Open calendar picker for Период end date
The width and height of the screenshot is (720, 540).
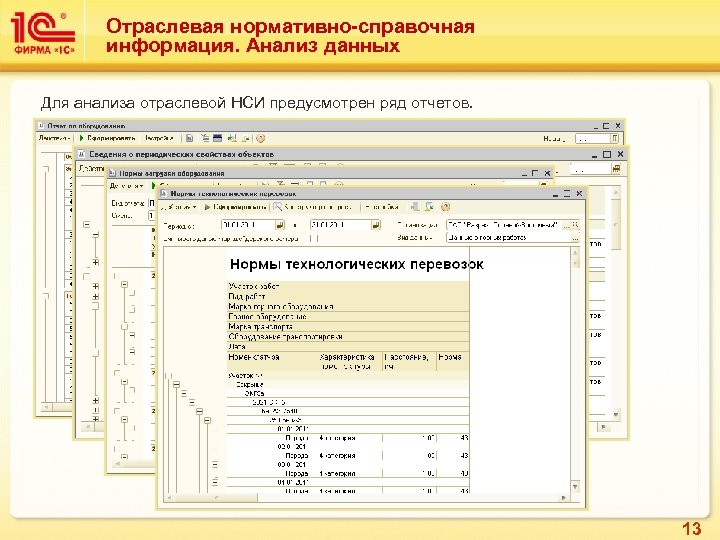pos(376,225)
